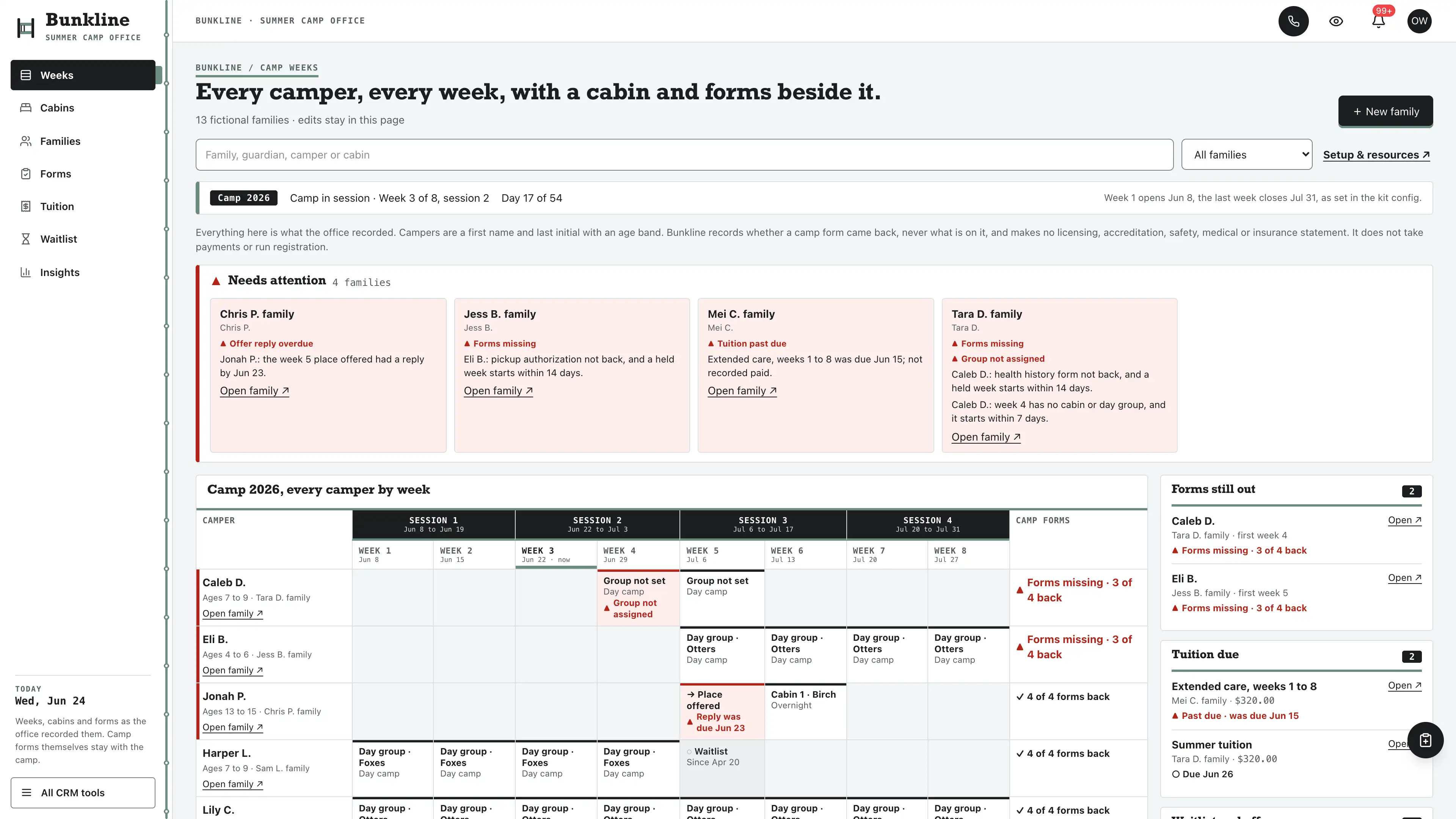The width and height of the screenshot is (1456, 819).
Task: Click the Session 2 header column
Action: tap(598, 524)
